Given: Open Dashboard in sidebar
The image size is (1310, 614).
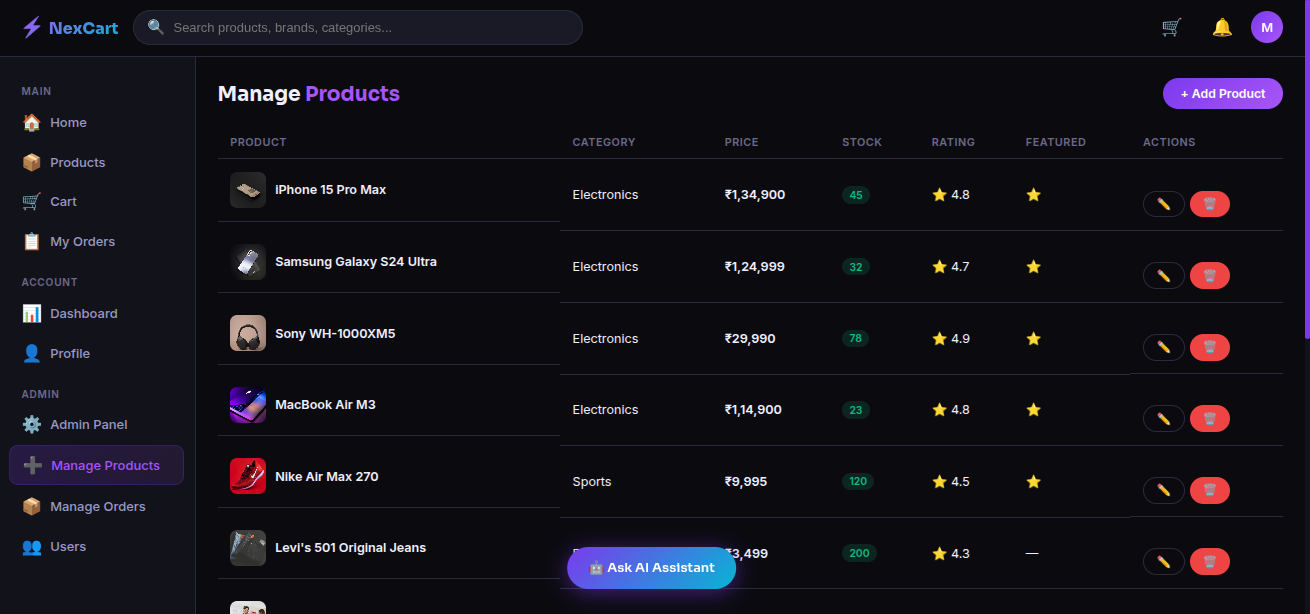Looking at the screenshot, I should 97,314.
